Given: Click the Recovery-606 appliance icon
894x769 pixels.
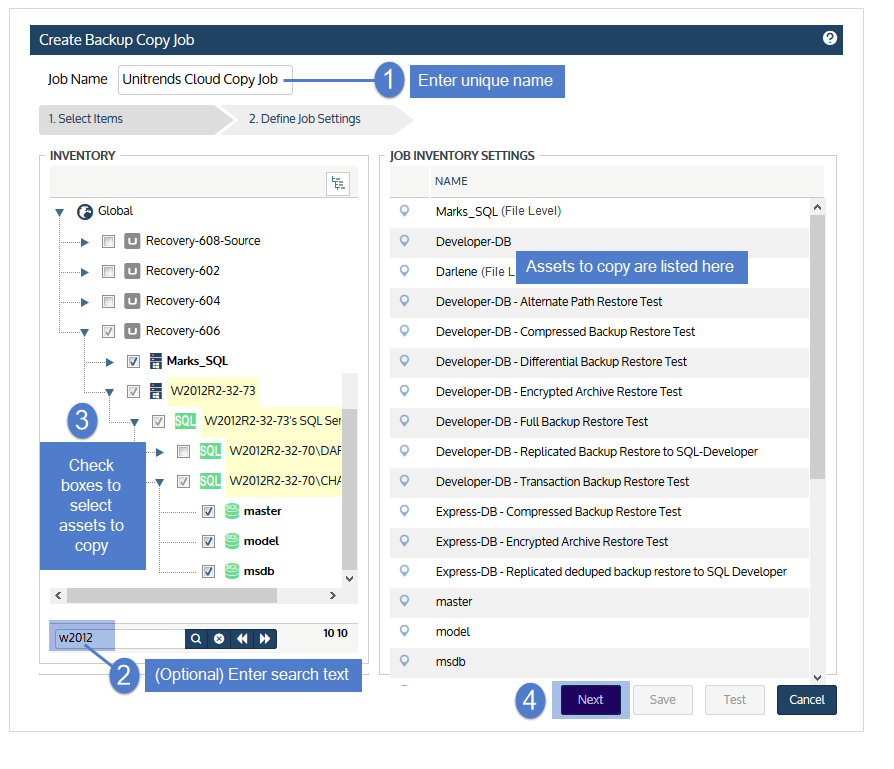Looking at the screenshot, I should click(132, 331).
